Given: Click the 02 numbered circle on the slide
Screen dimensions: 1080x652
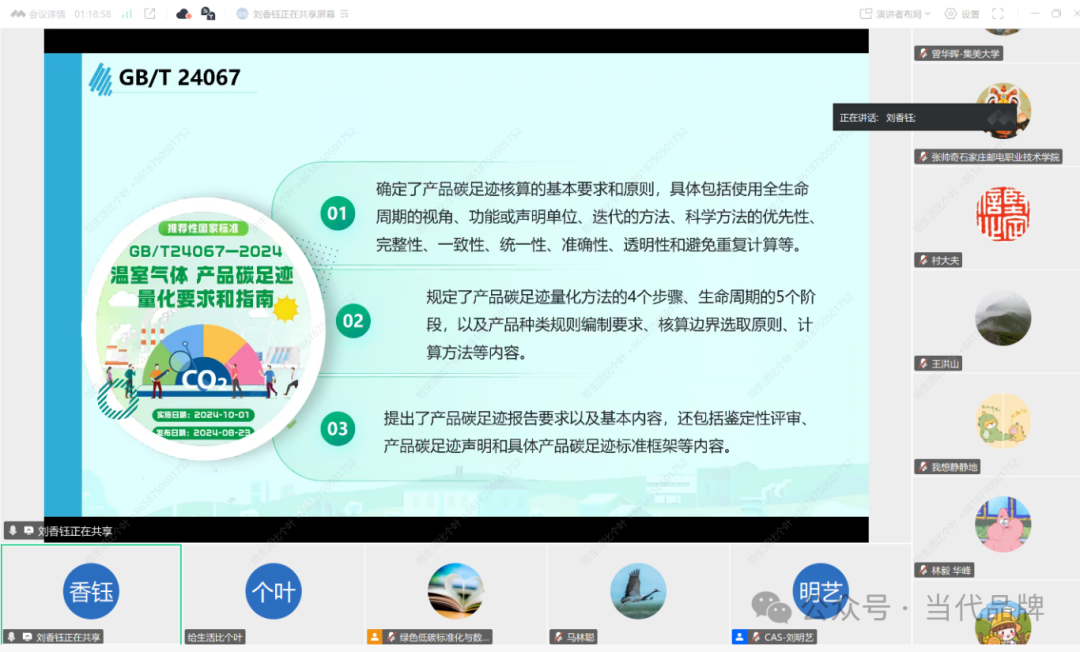Looking at the screenshot, I should pos(353,321).
